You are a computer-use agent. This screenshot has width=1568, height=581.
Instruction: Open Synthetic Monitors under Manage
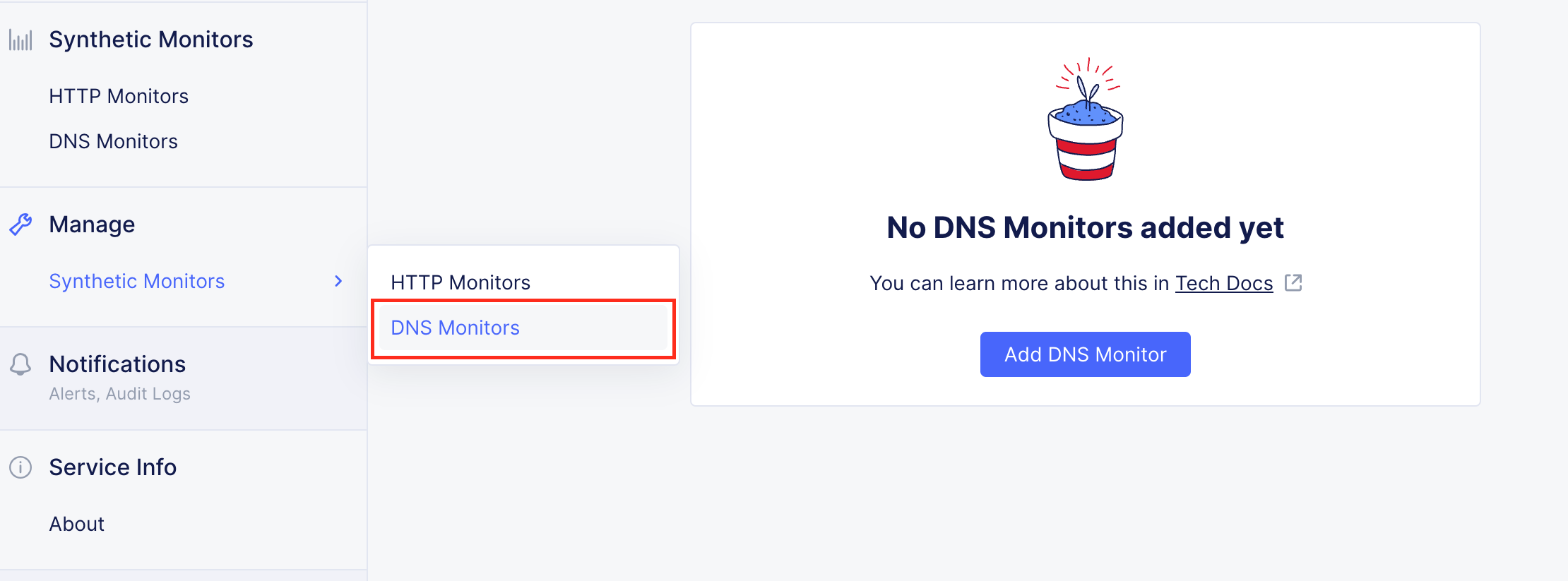pos(137,281)
